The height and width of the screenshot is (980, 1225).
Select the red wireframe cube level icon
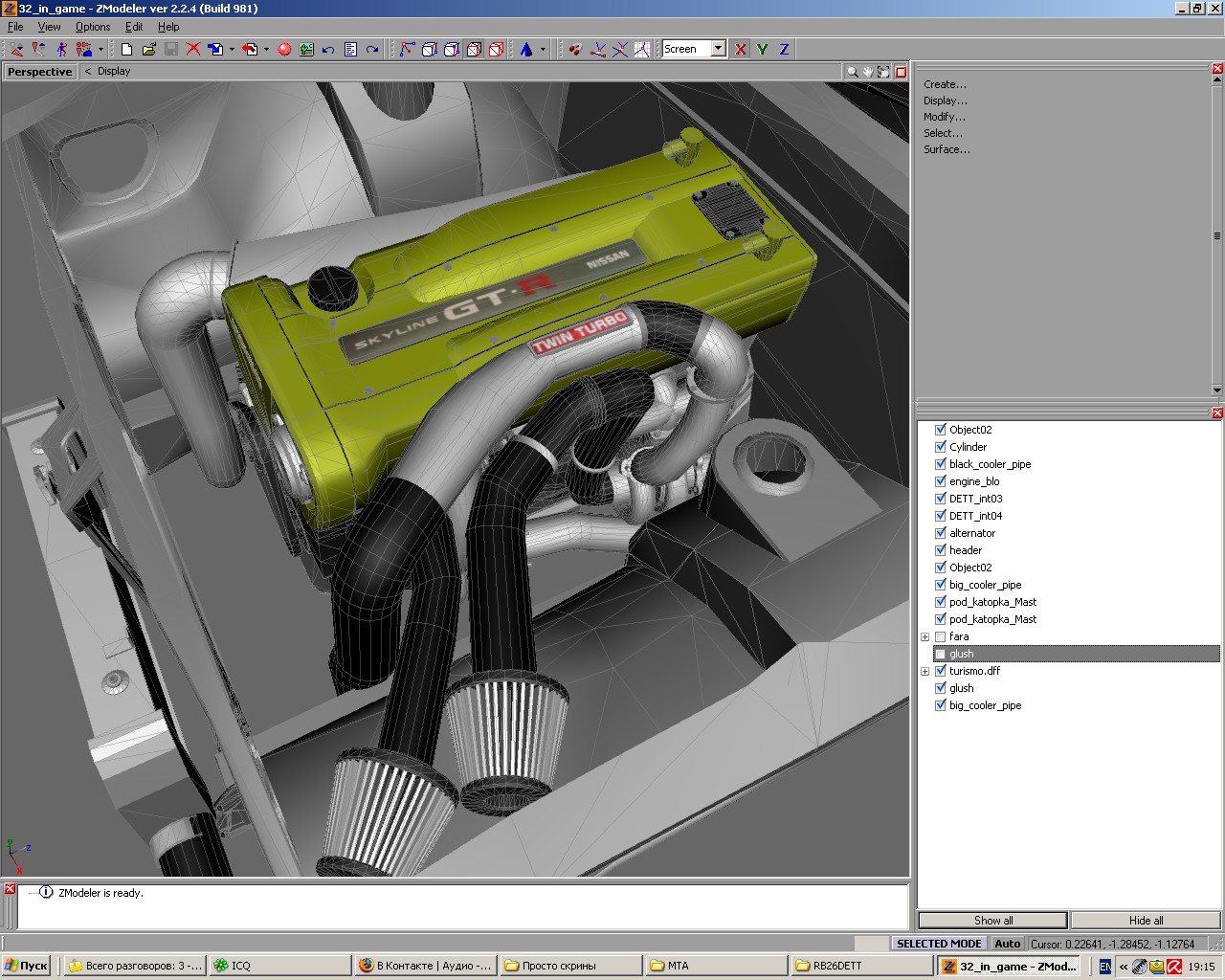[x=496, y=49]
